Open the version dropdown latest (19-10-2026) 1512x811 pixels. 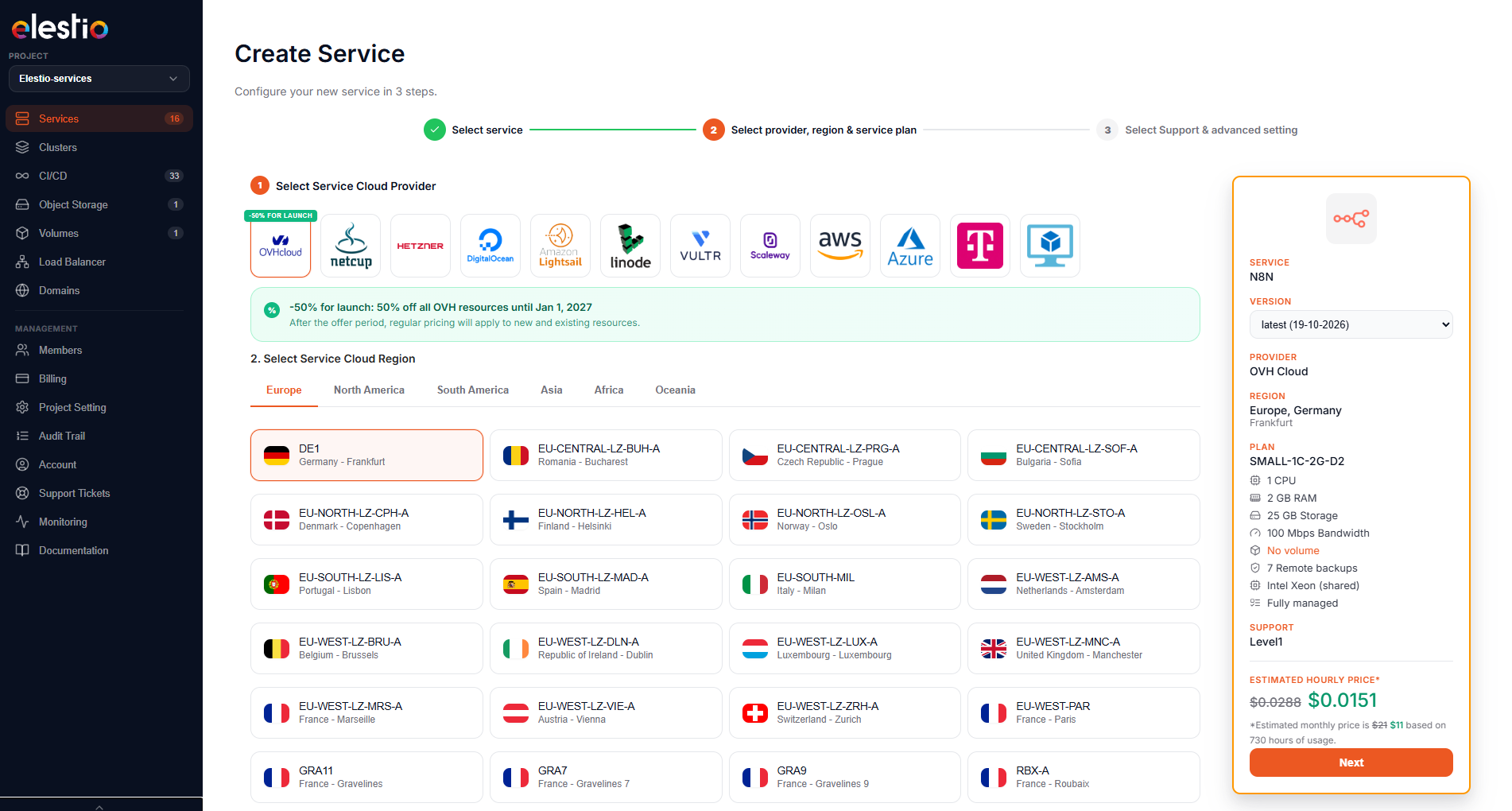pos(1351,324)
